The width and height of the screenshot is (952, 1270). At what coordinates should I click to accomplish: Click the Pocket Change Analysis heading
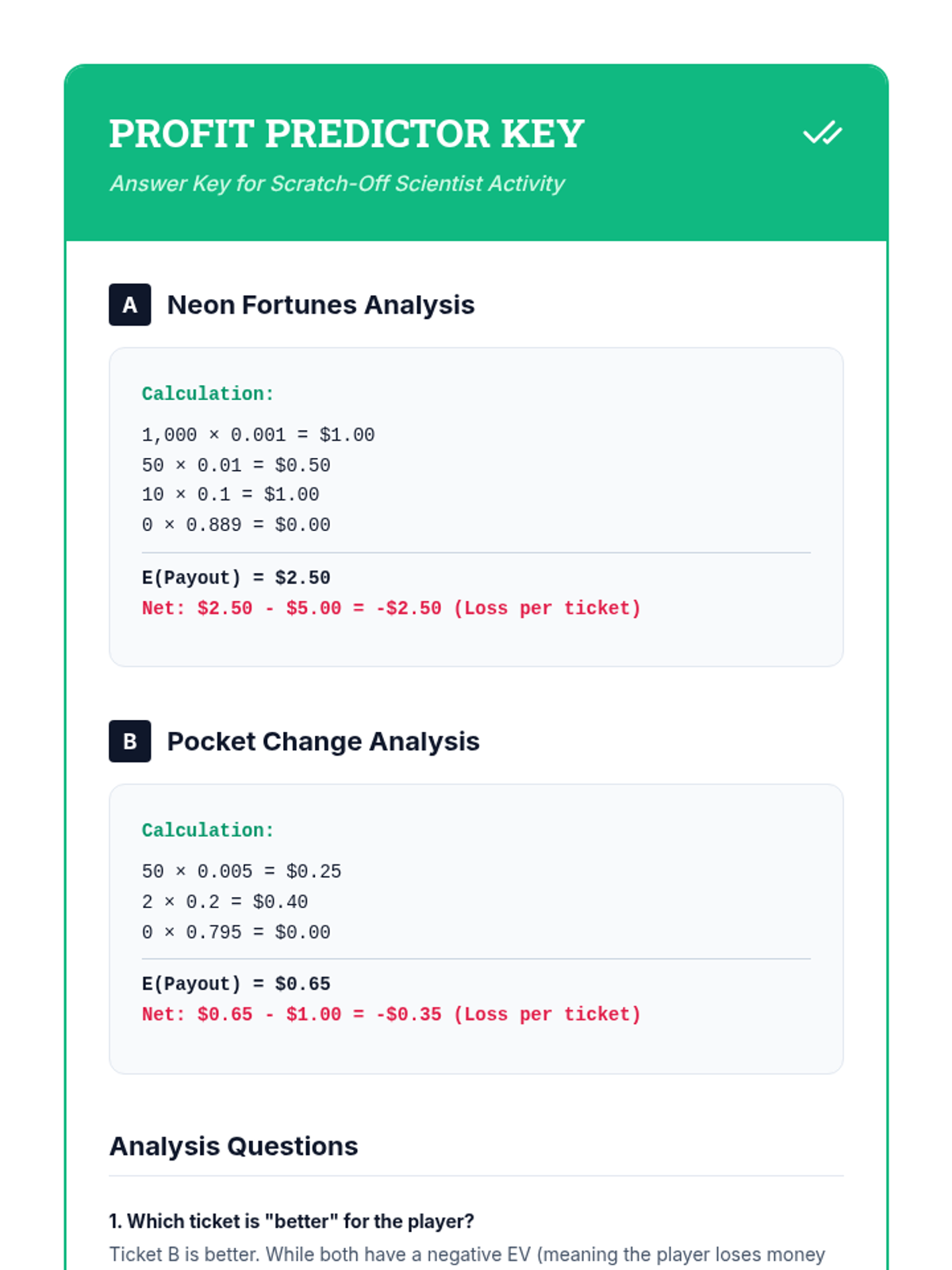[323, 741]
